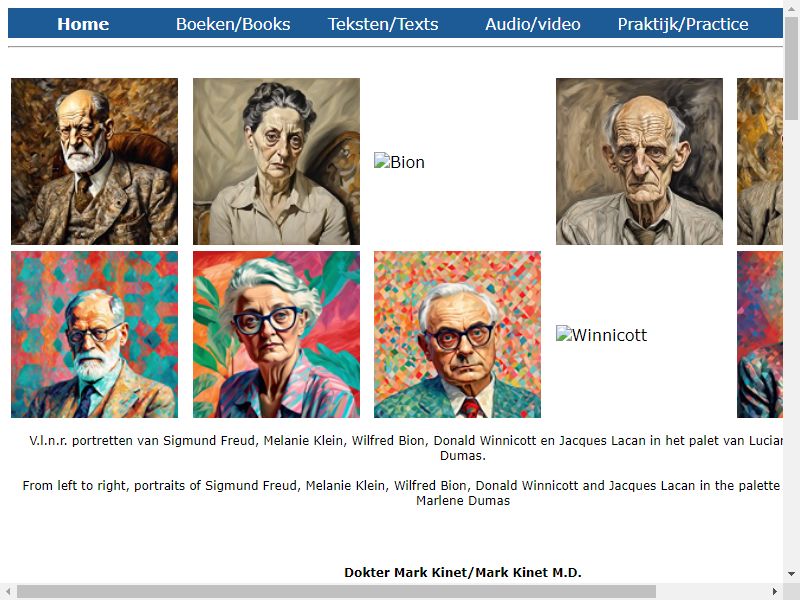Go to Boeken/Books page
800x600 pixels.
(x=233, y=24)
